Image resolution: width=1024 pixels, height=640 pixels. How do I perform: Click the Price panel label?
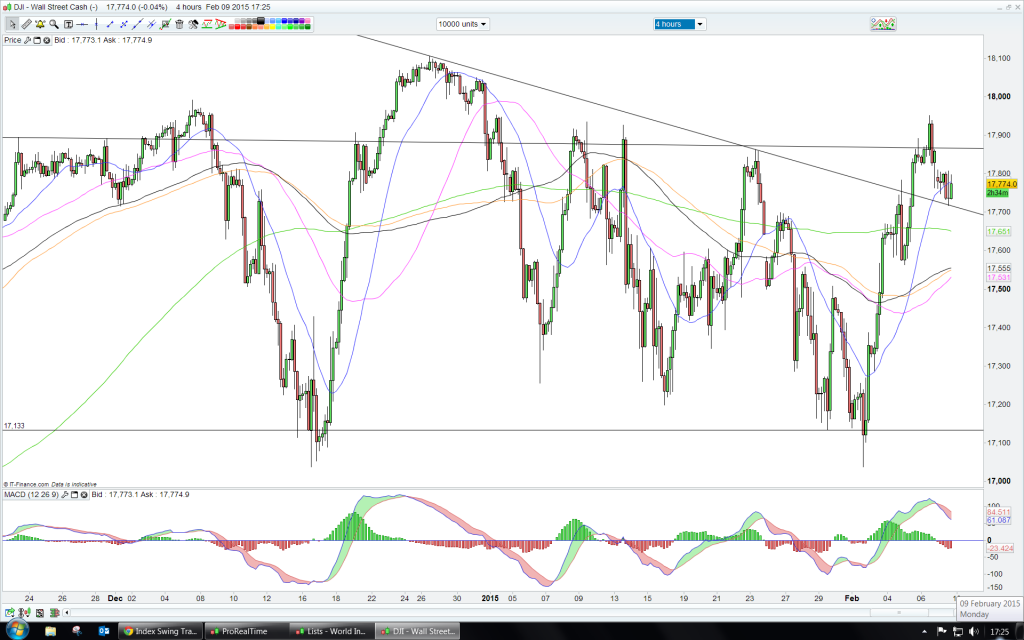[12, 40]
